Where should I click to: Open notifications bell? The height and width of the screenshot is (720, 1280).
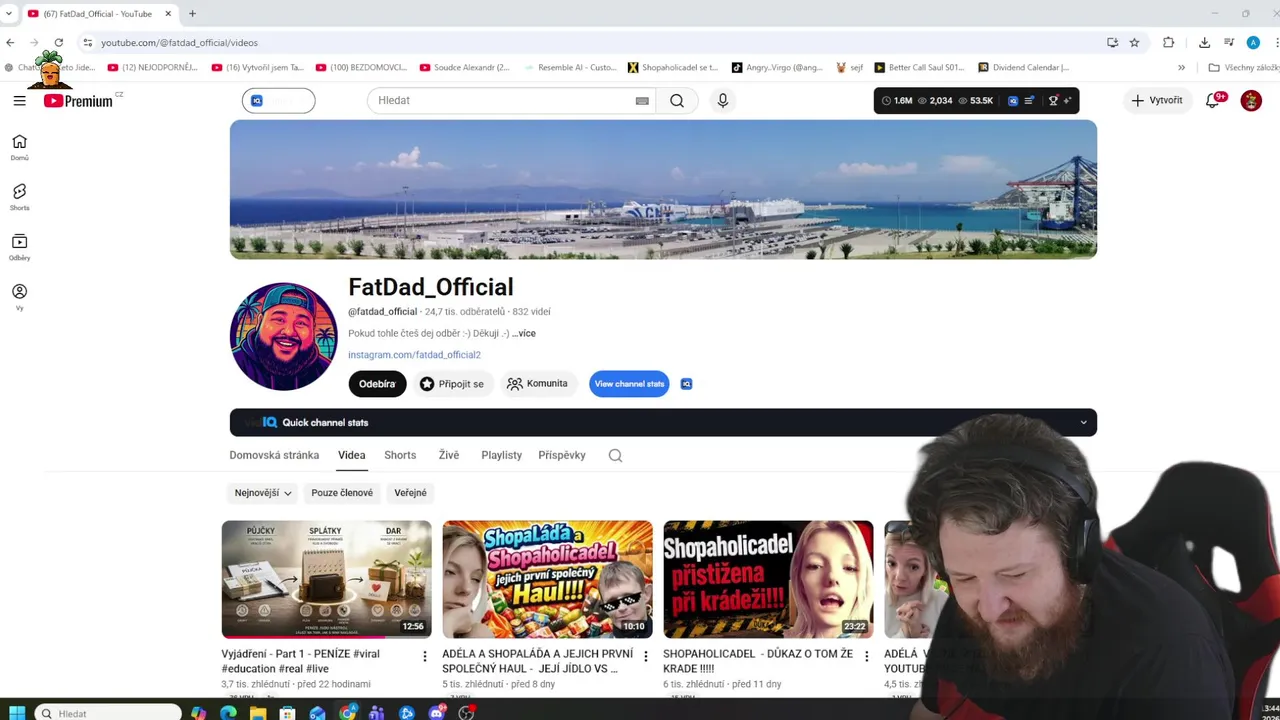(x=1213, y=100)
